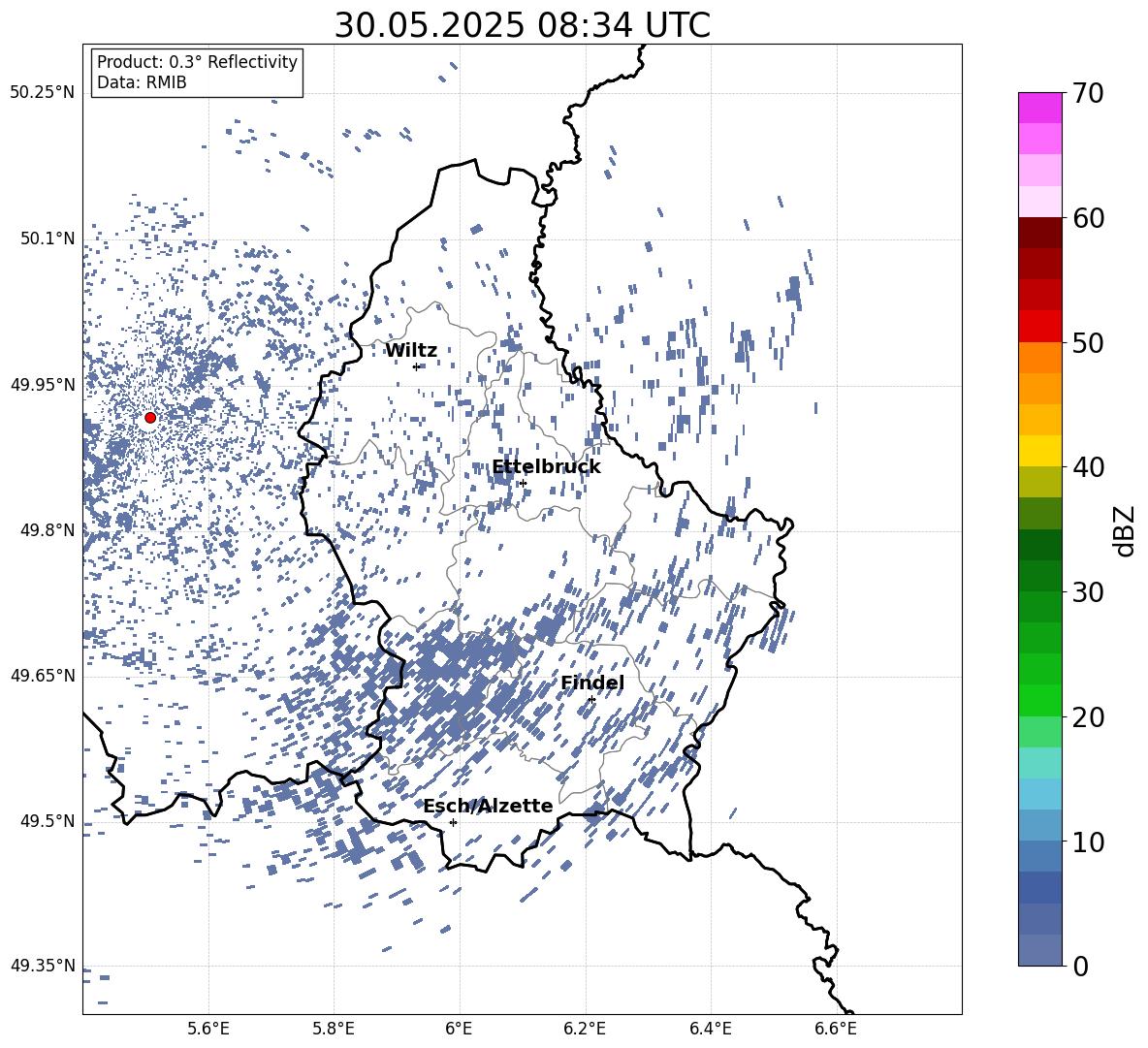The height and width of the screenshot is (1048, 1148).
Task: Click the colorbar tick label 40
Action: tap(1088, 467)
